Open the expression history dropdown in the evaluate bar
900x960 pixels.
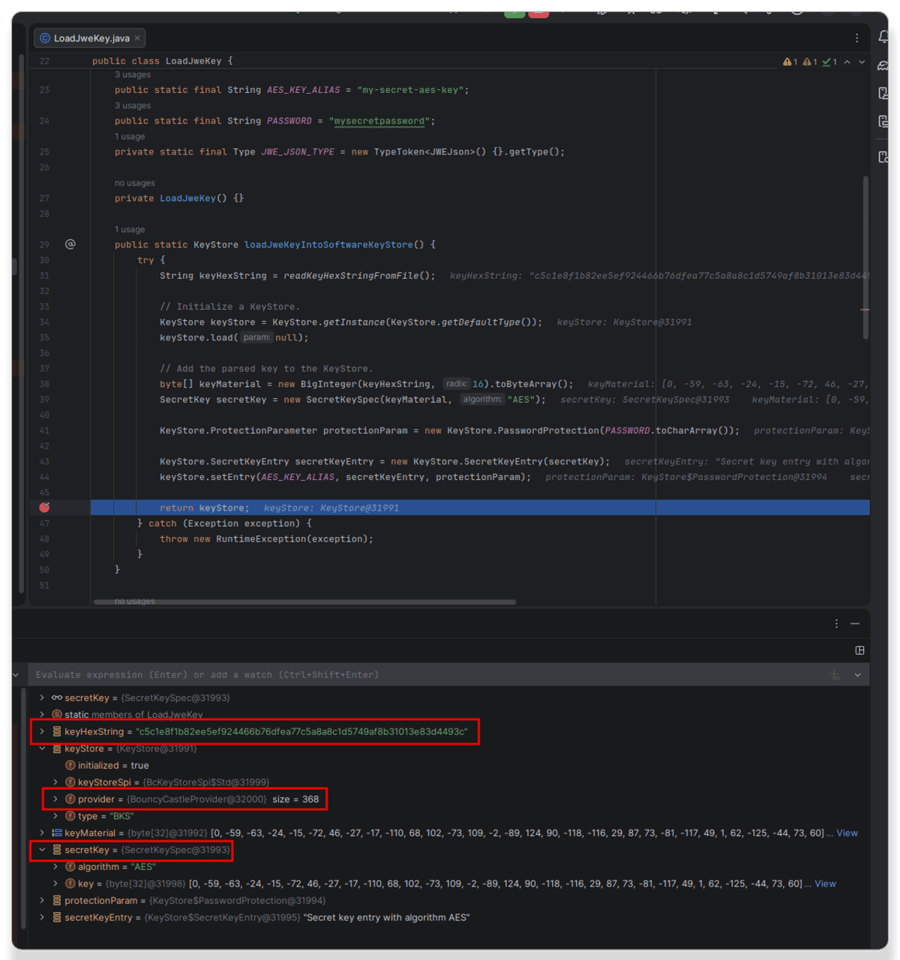click(858, 675)
